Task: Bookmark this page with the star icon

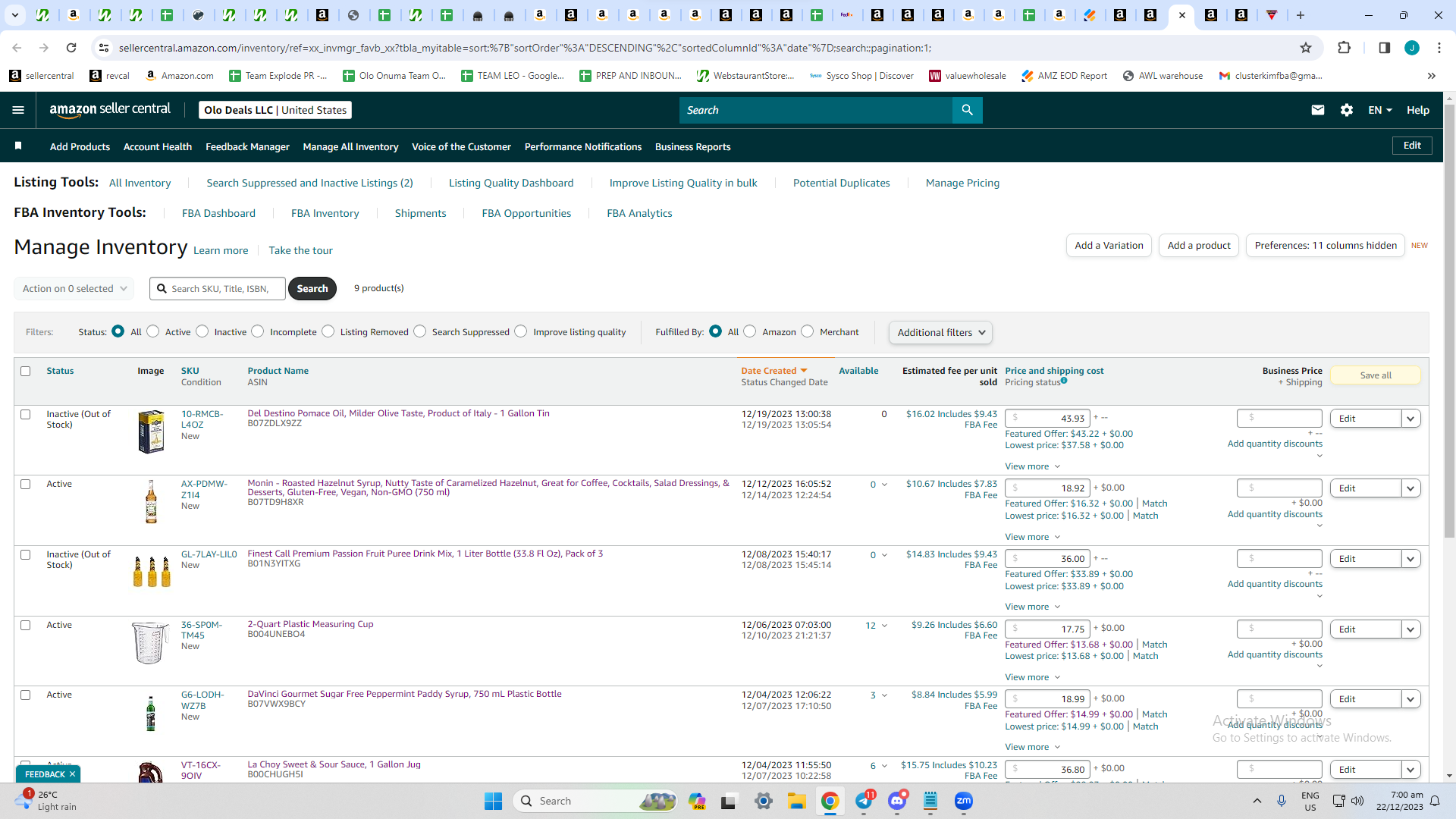Action: click(x=1306, y=48)
